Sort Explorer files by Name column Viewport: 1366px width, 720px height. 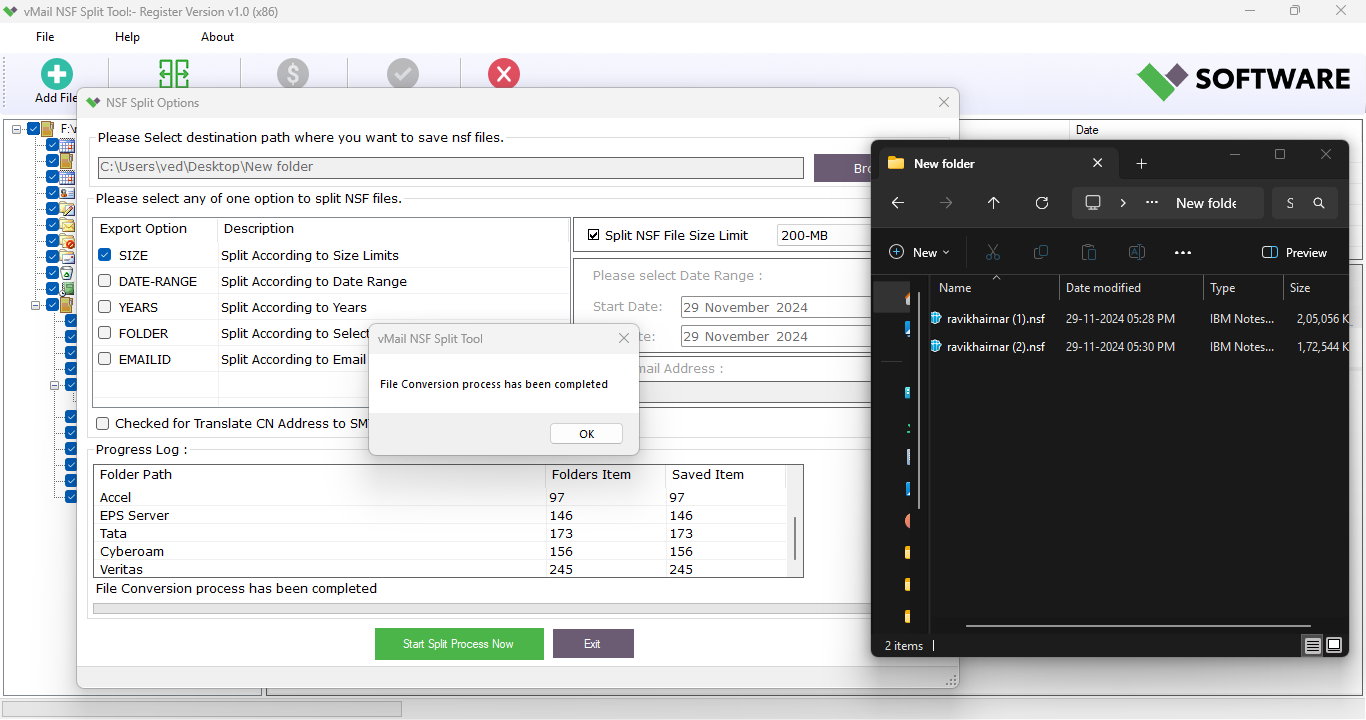(995, 288)
